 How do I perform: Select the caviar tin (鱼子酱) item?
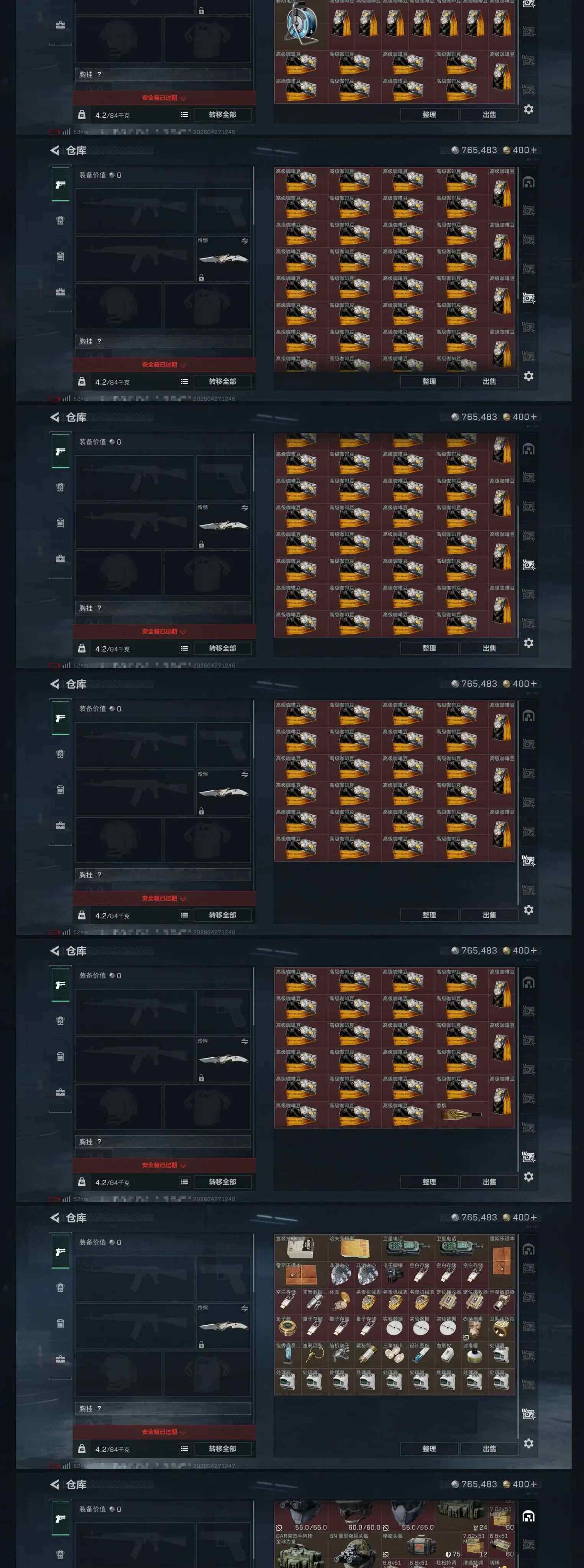pyautogui.click(x=288, y=1328)
